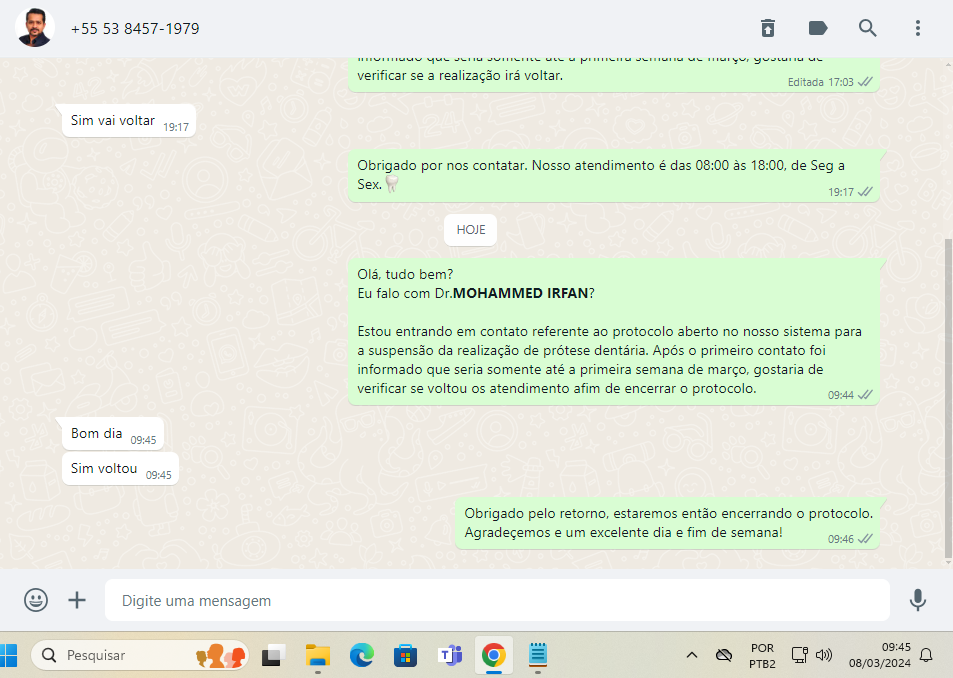Open clock showing 09:45 08/03/2024
The width and height of the screenshot is (953, 678).
(x=880, y=655)
